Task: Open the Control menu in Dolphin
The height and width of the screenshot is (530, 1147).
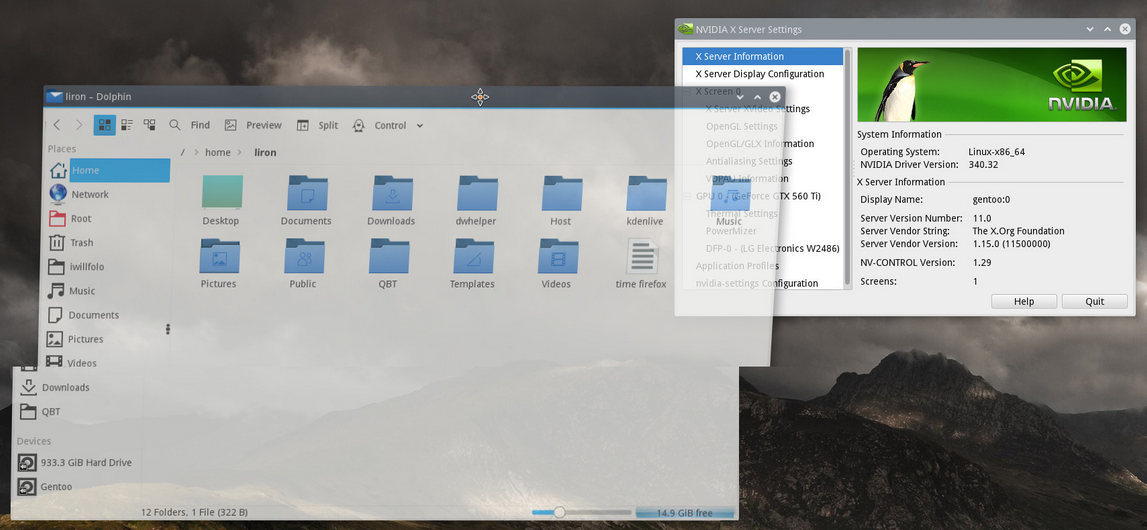Action: (388, 125)
